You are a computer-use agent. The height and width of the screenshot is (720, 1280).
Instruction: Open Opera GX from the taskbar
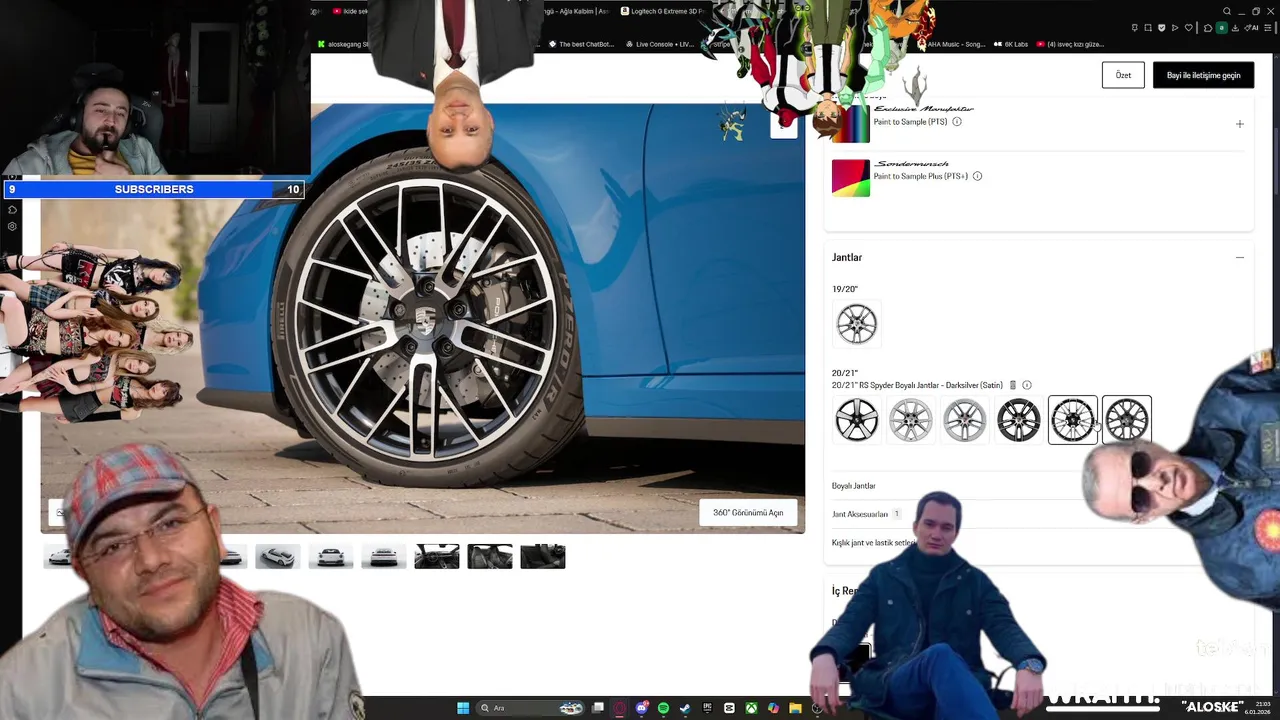[x=620, y=708]
